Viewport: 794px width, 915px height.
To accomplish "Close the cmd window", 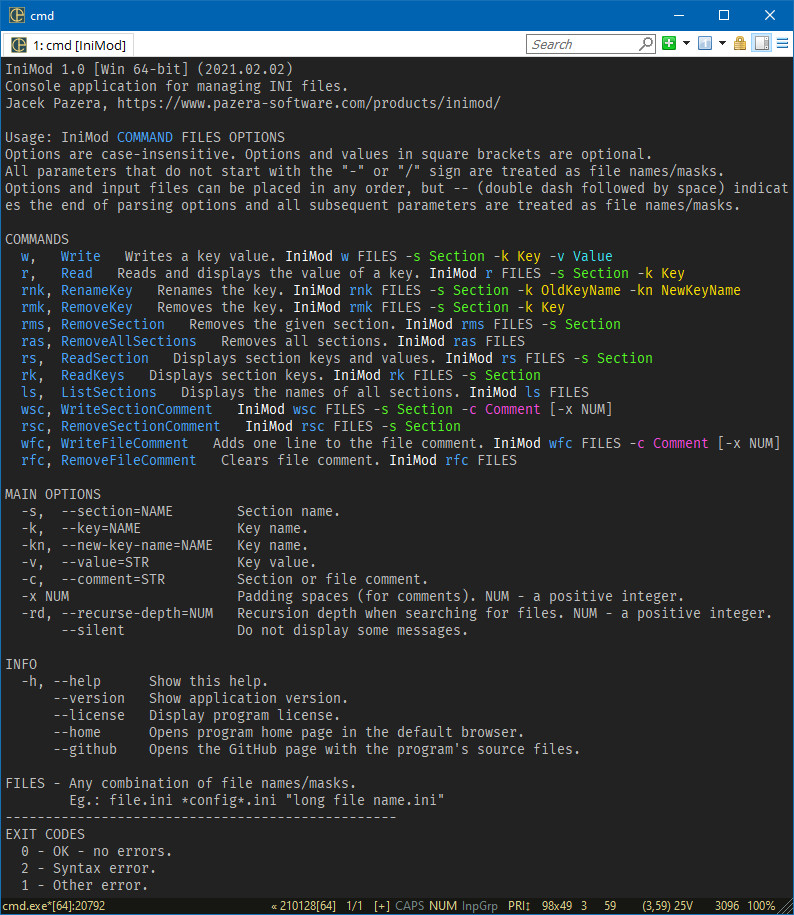I will (770, 15).
